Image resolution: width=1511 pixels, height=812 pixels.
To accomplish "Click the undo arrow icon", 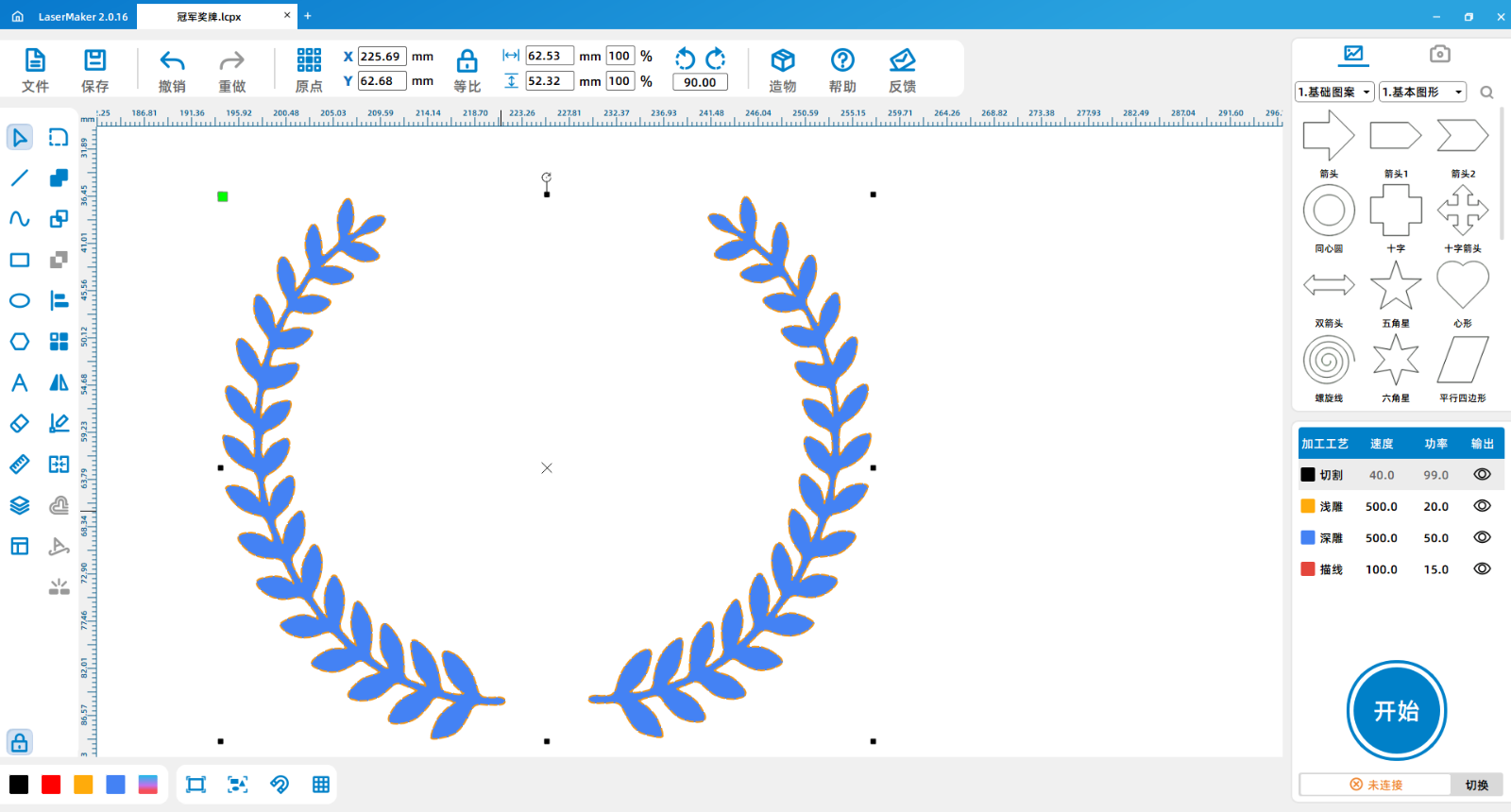I will [x=172, y=61].
